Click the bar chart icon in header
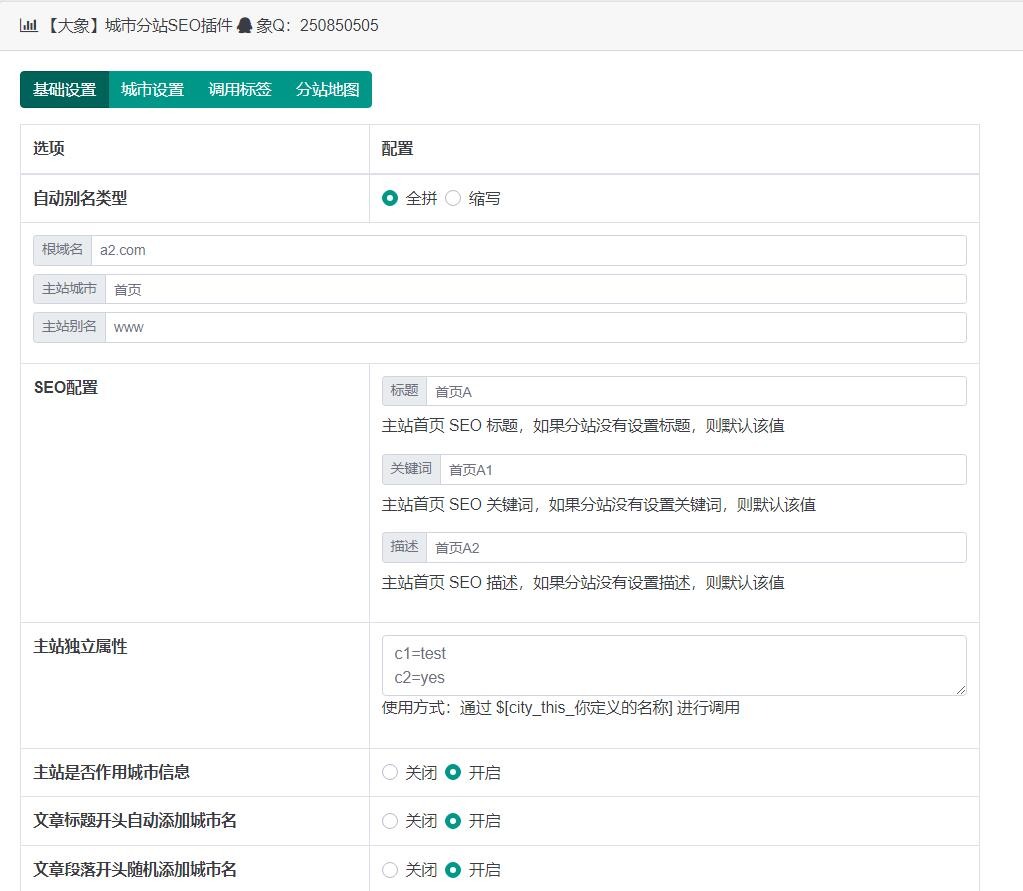The height and width of the screenshot is (891, 1023). coord(28,25)
